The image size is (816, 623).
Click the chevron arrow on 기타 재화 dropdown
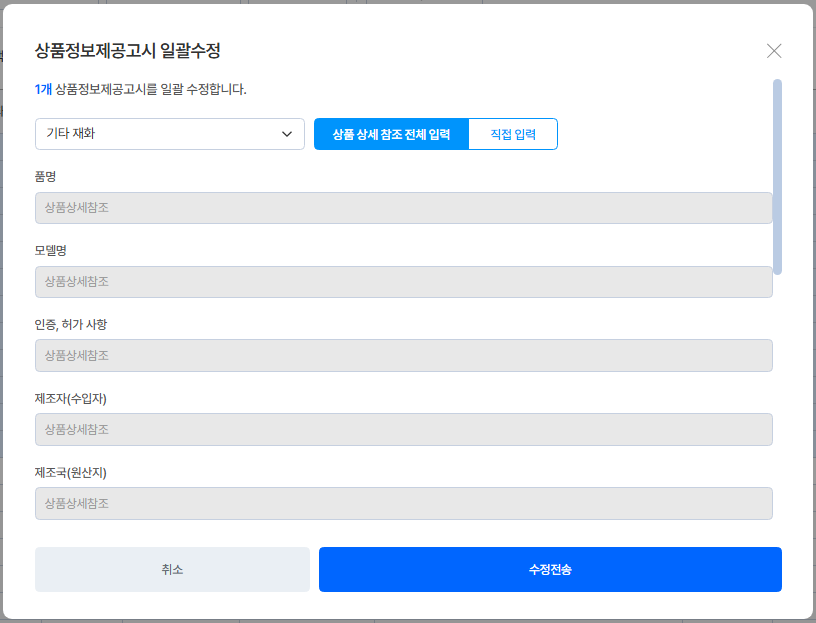tap(287, 134)
